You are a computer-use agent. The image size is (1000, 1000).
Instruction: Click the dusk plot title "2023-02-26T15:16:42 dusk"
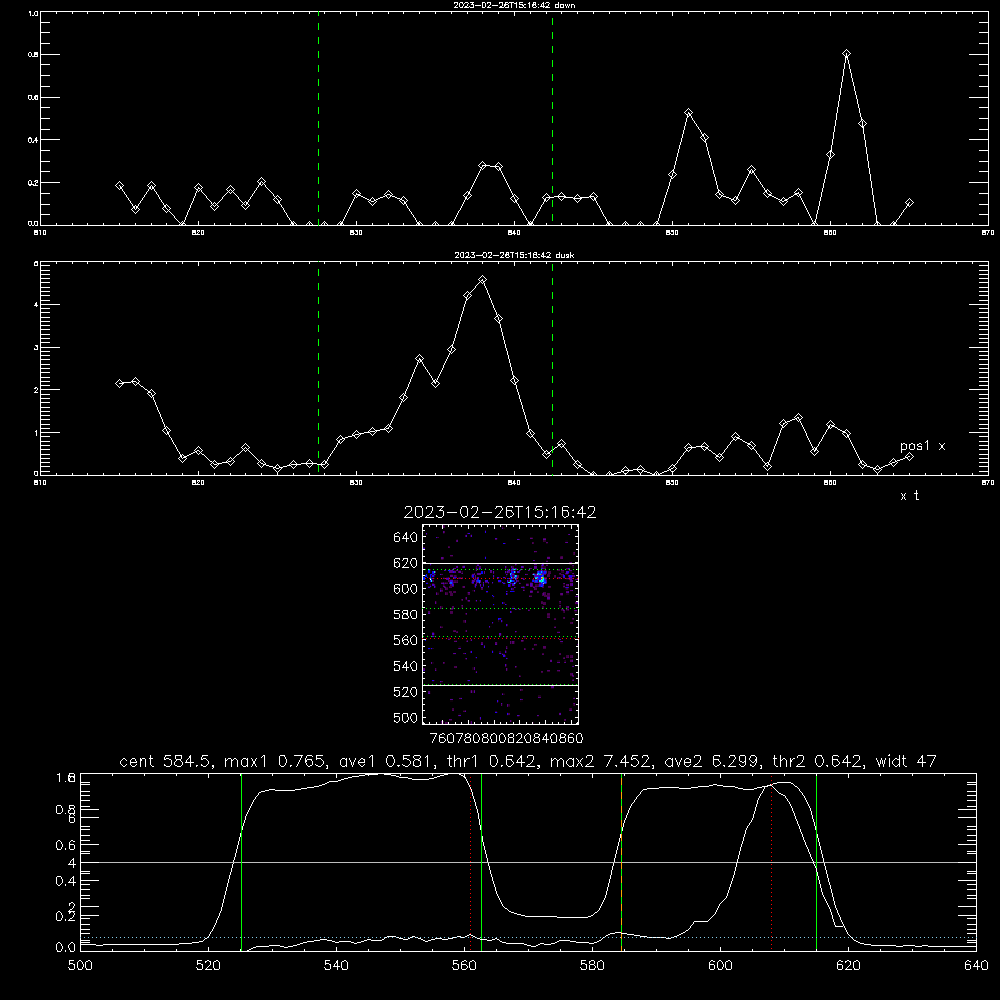point(514,255)
